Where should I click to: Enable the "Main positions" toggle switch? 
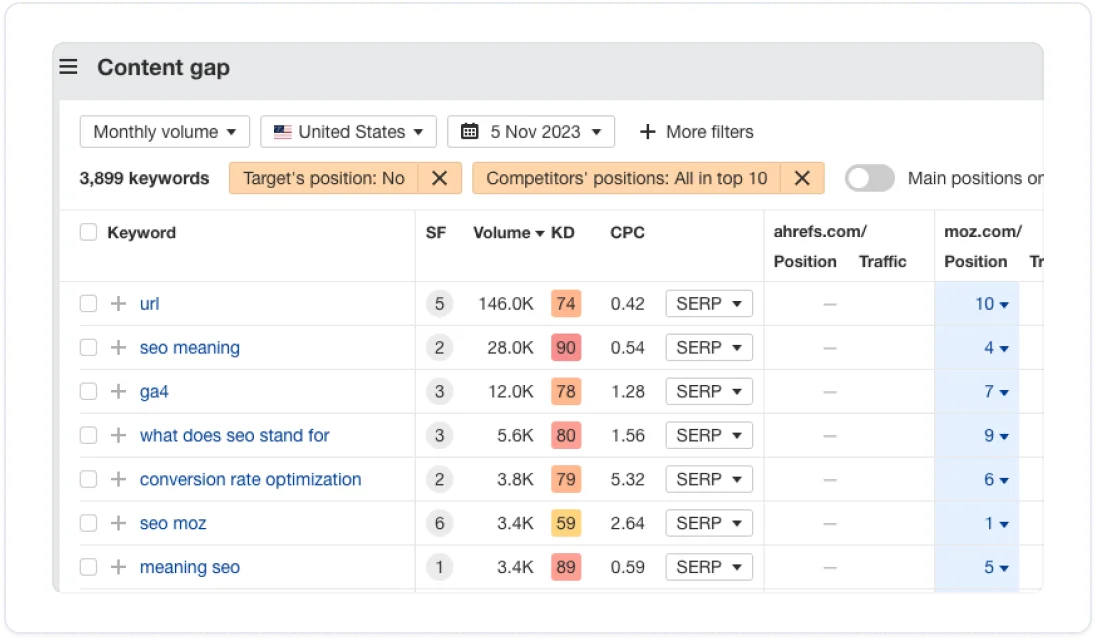point(869,178)
